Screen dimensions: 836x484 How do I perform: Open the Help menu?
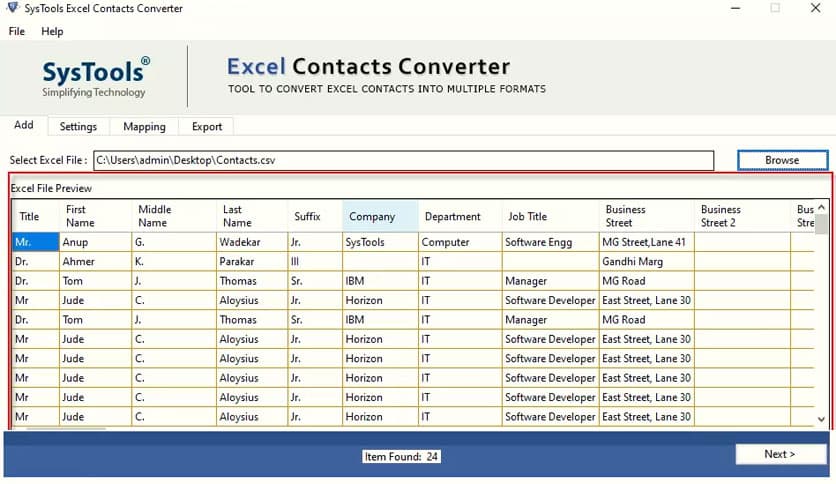52,31
